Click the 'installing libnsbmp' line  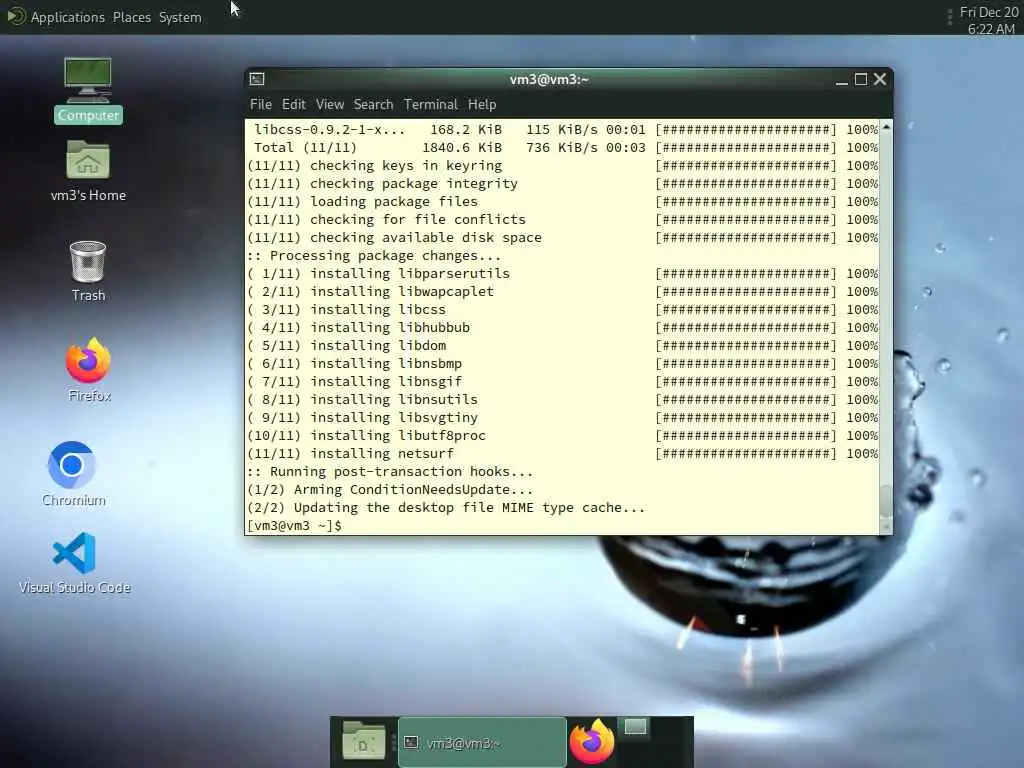(x=562, y=364)
